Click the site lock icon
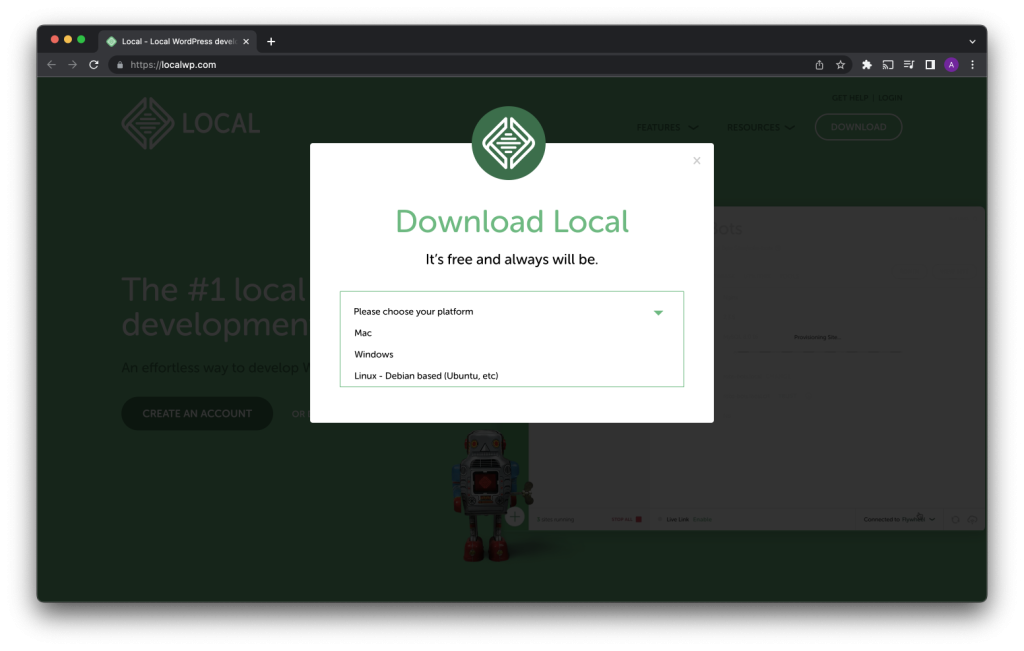This screenshot has width=1024, height=651. coord(119,65)
